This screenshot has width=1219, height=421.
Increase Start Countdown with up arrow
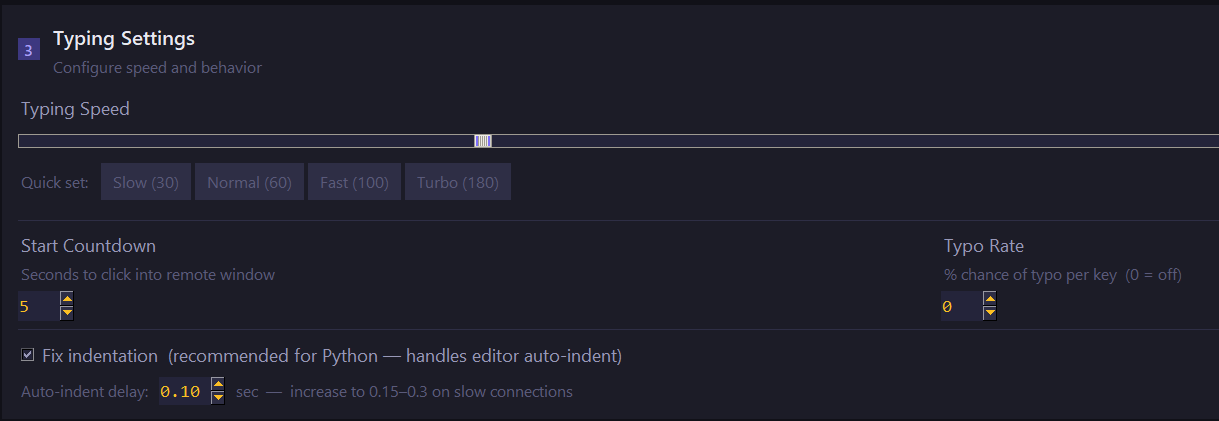67,299
